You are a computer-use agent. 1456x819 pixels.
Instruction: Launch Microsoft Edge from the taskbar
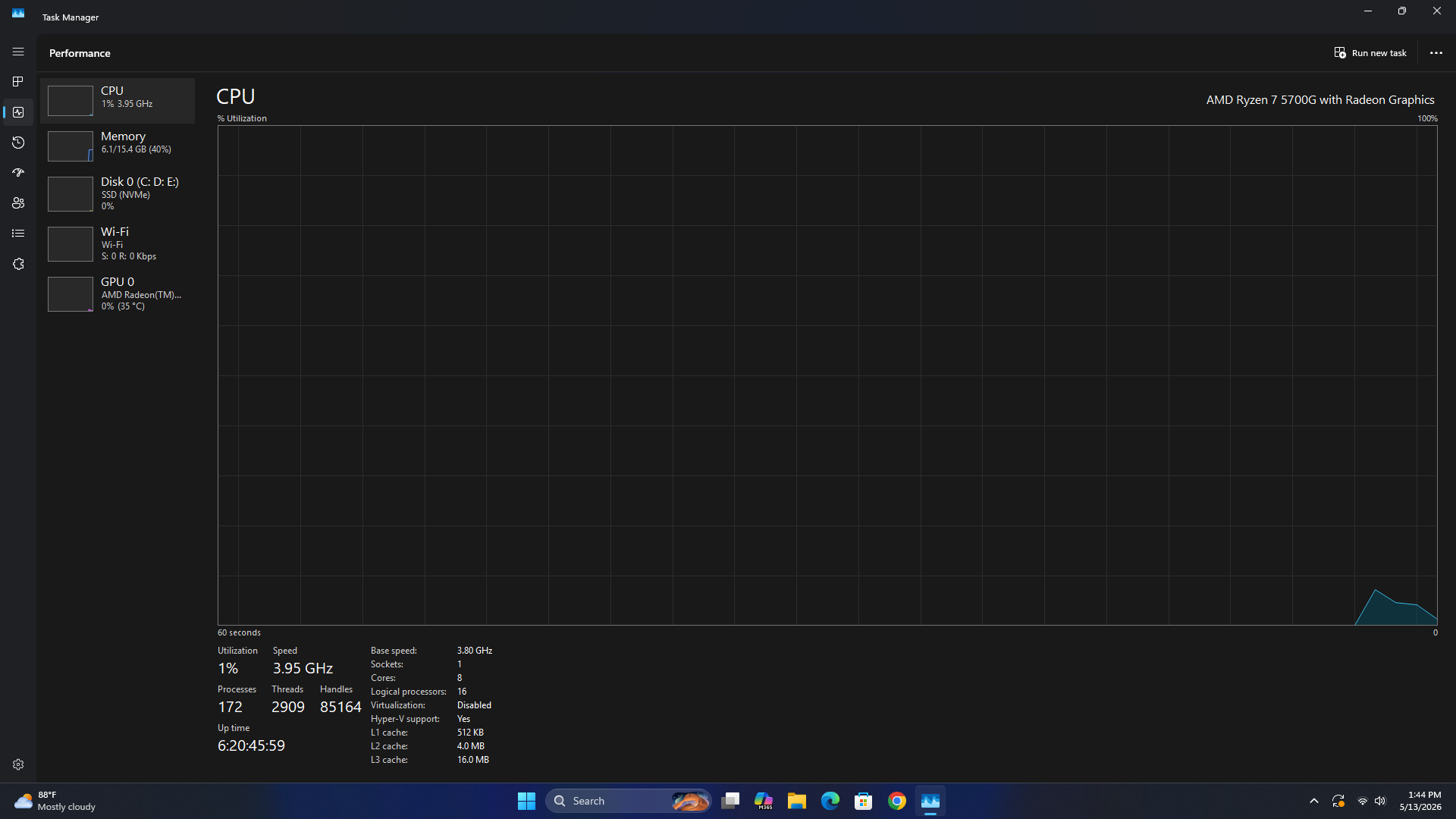tap(830, 801)
